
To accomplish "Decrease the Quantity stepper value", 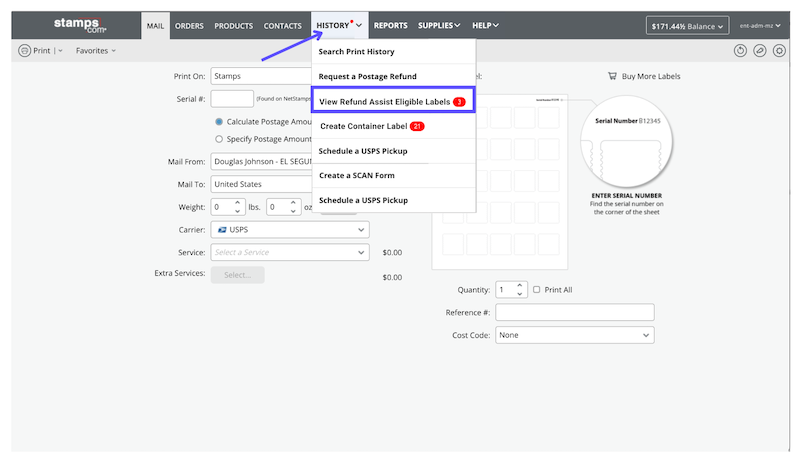I will pos(519,294).
